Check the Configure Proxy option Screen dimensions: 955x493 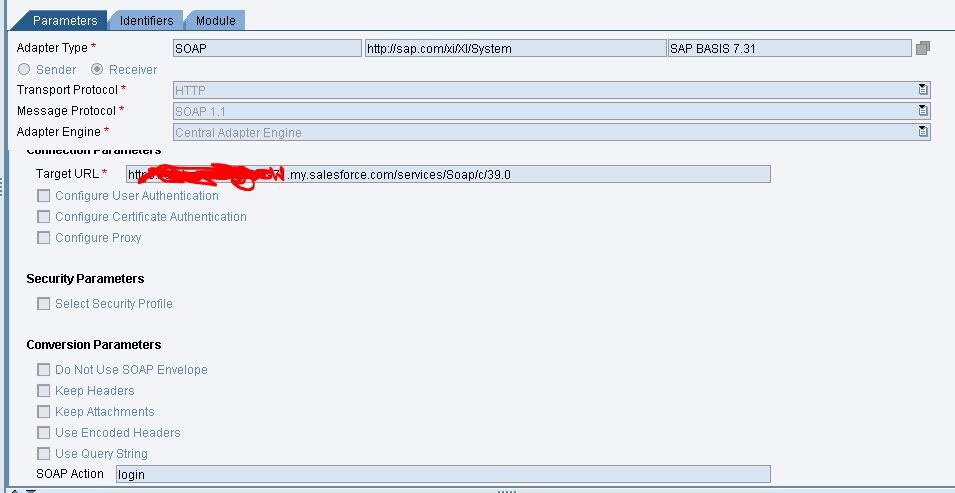click(44, 238)
